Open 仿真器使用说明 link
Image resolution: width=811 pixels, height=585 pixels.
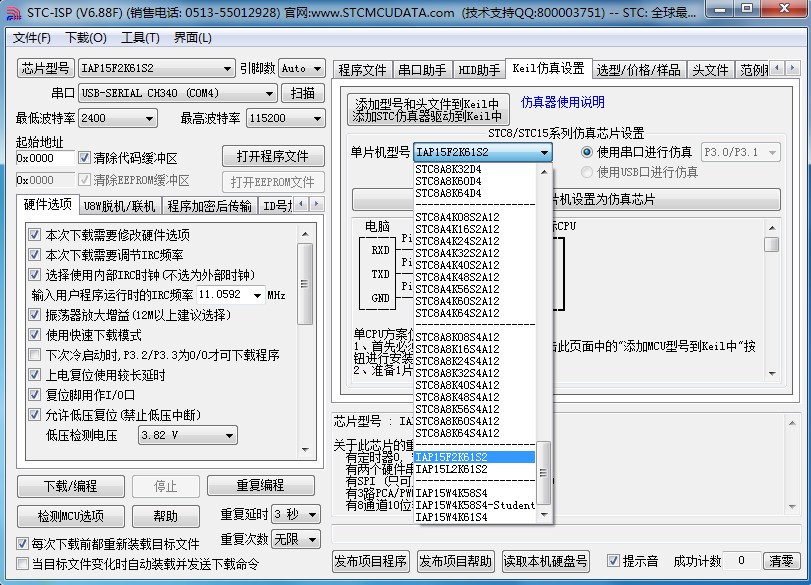click(563, 102)
